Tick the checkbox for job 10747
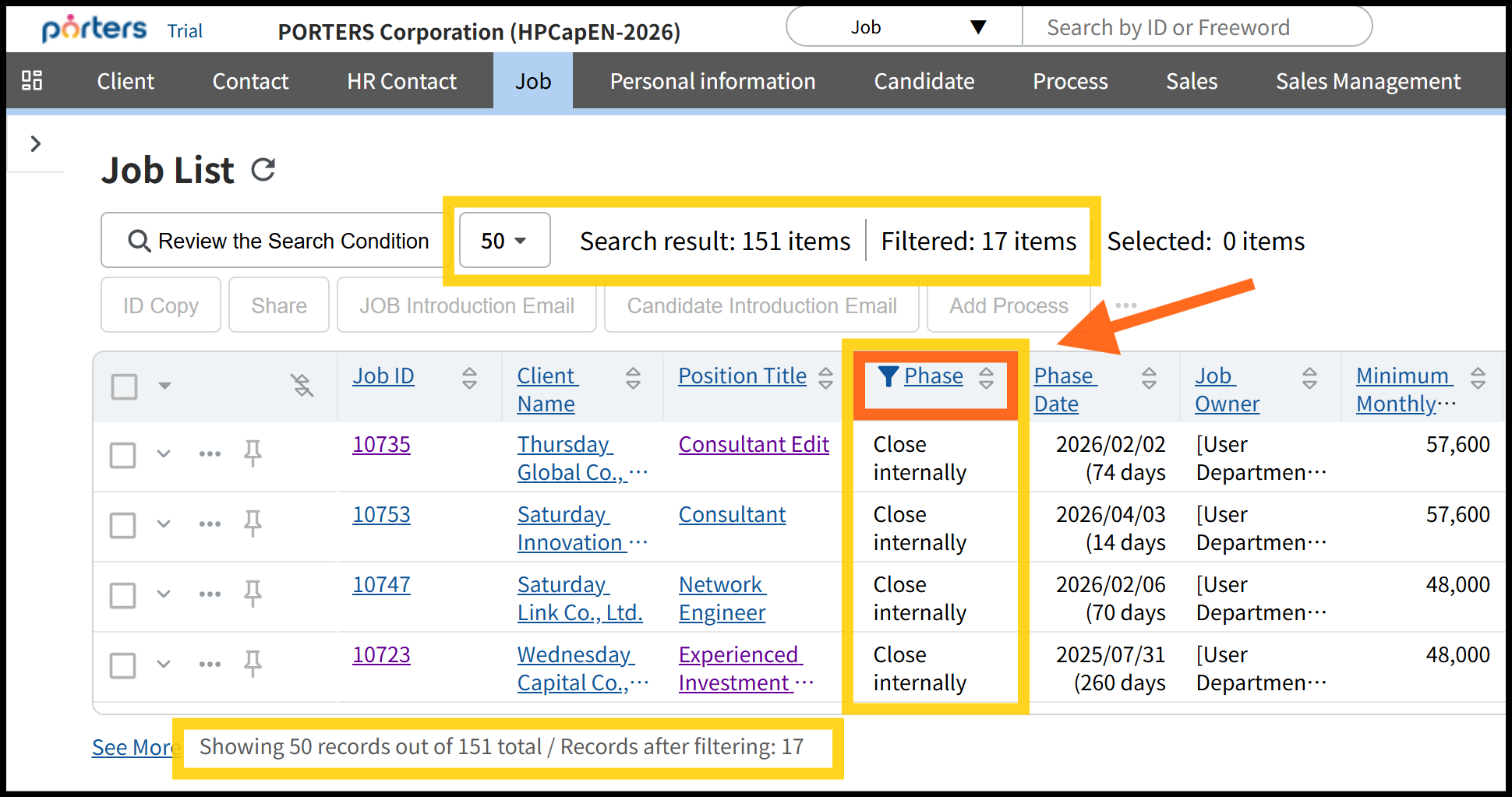 pos(123,595)
